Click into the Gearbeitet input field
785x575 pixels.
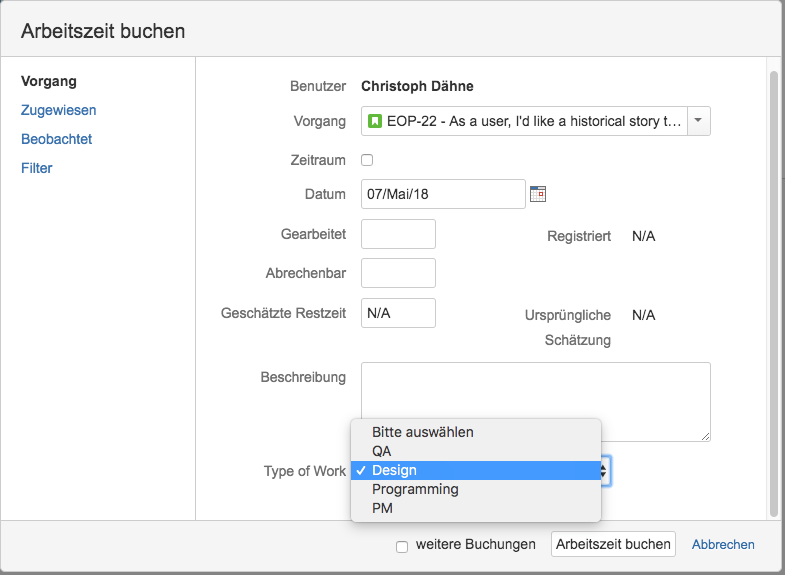(398, 234)
